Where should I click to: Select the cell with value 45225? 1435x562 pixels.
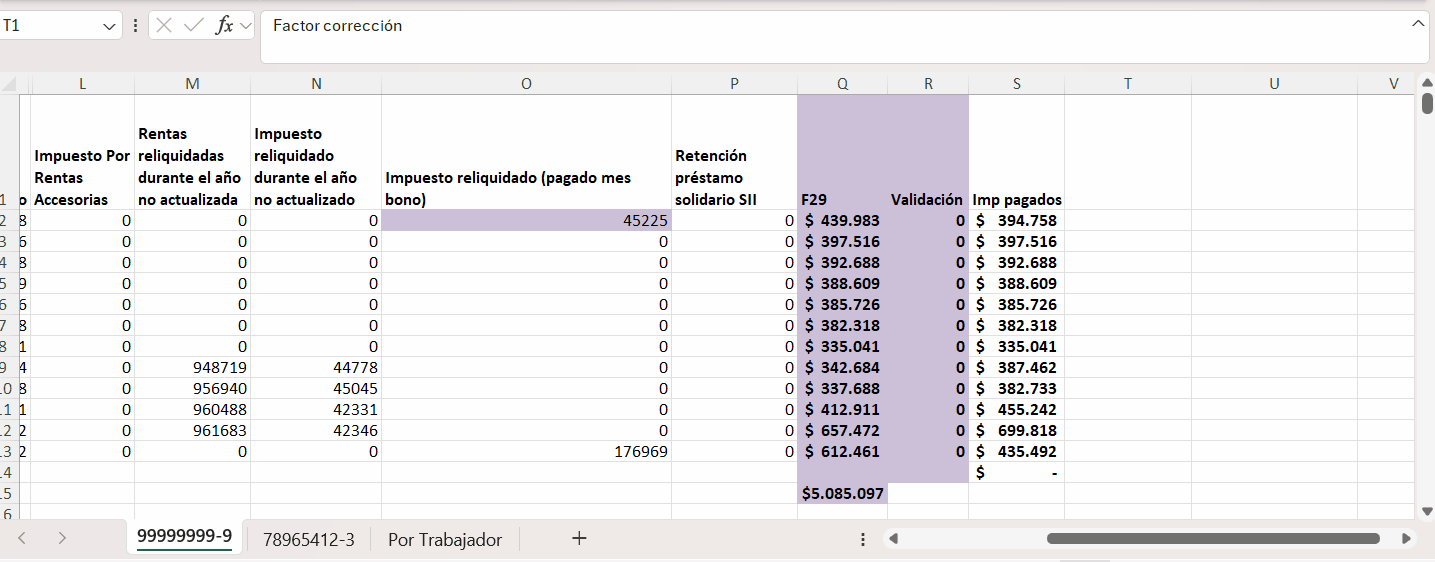point(526,220)
